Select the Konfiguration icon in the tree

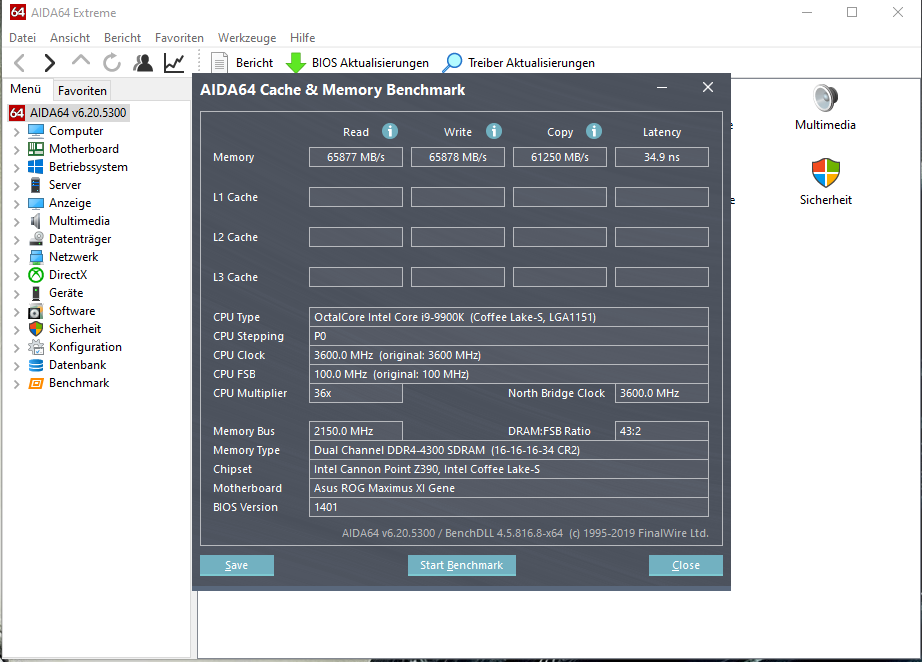(x=36, y=347)
